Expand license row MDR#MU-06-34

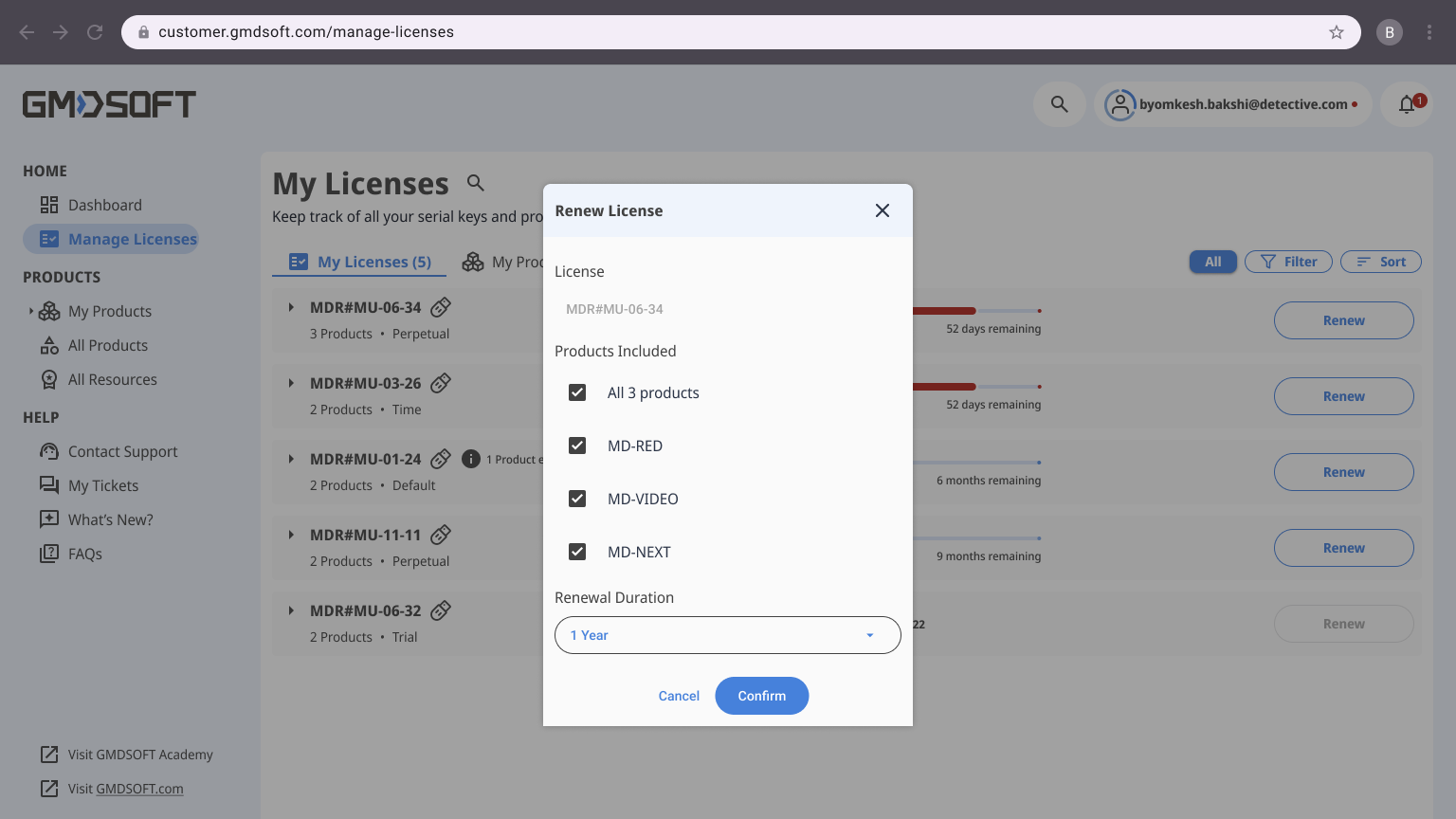point(291,307)
